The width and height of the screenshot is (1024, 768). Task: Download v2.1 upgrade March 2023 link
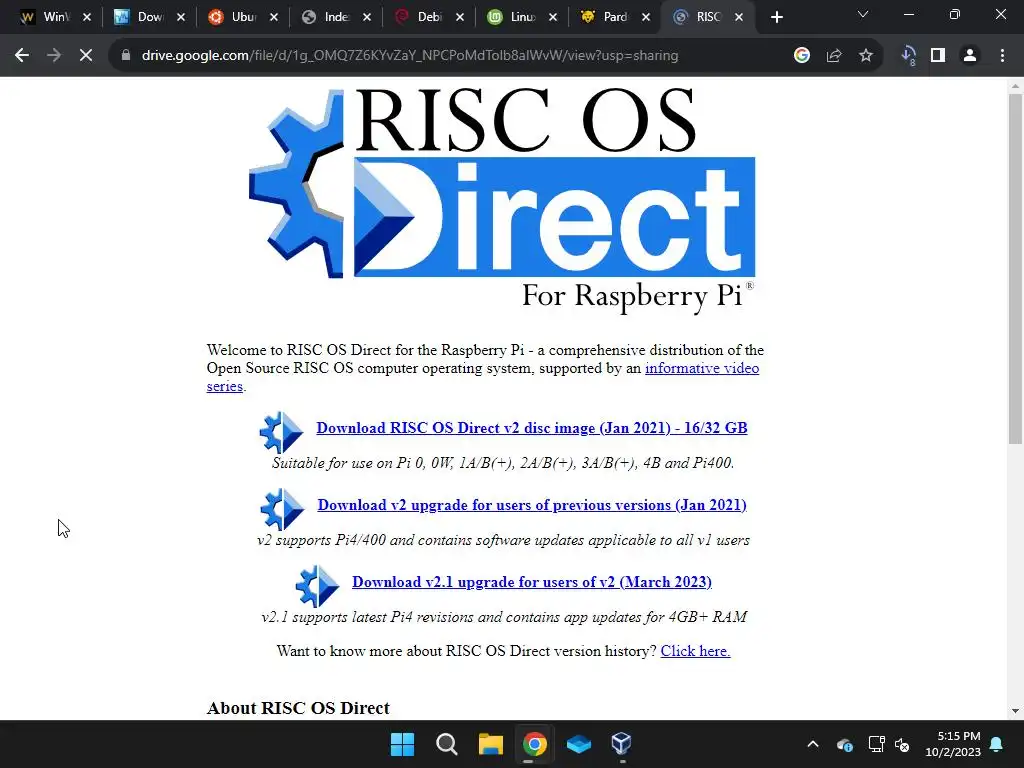tap(532, 582)
